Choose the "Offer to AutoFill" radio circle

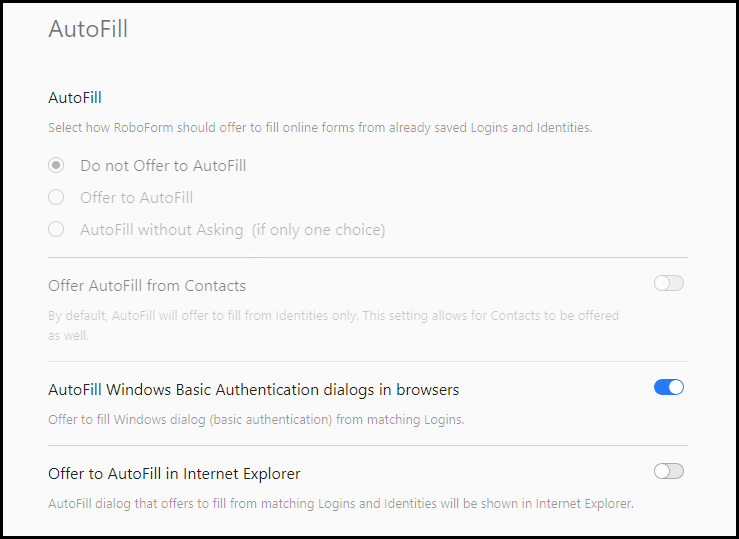(57, 197)
